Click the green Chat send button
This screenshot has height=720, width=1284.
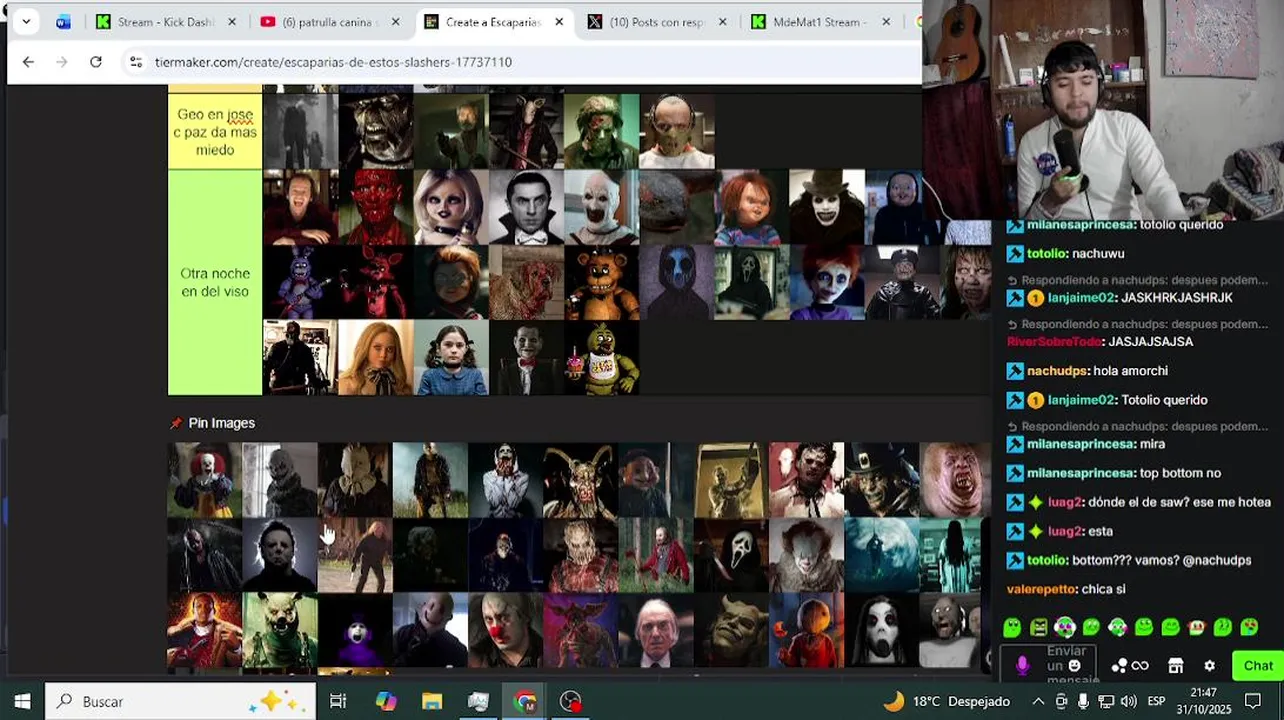1257,666
